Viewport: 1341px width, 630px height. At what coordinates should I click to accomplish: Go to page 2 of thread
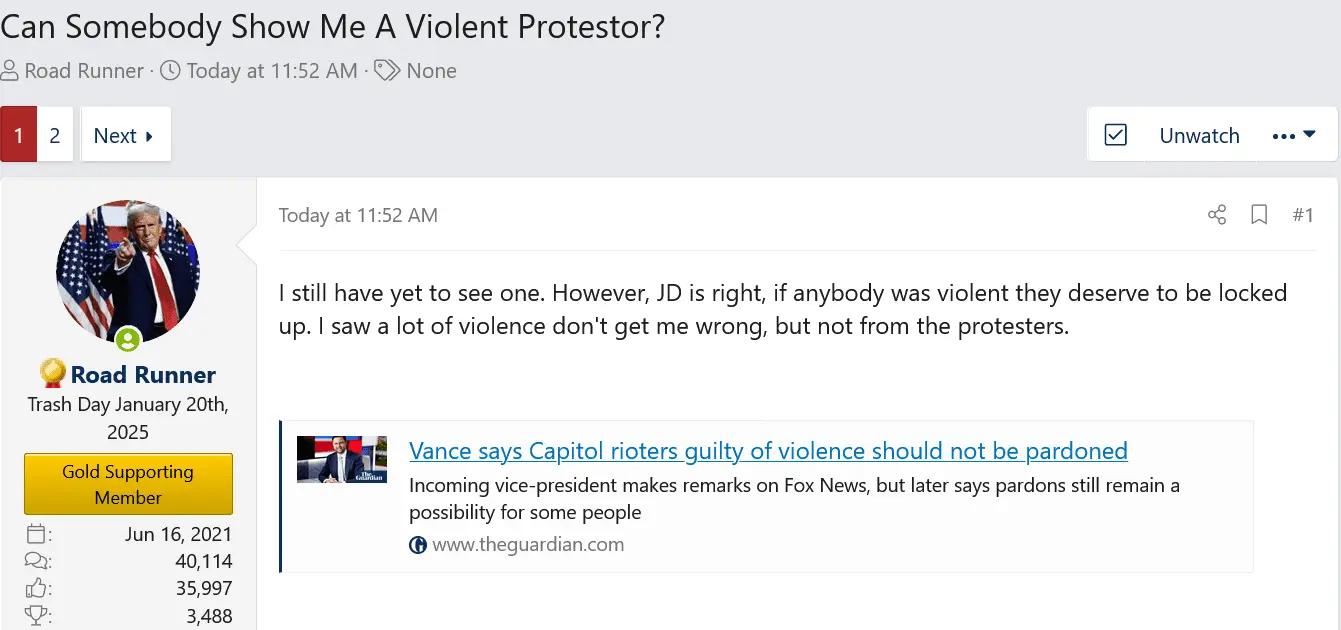coord(55,136)
